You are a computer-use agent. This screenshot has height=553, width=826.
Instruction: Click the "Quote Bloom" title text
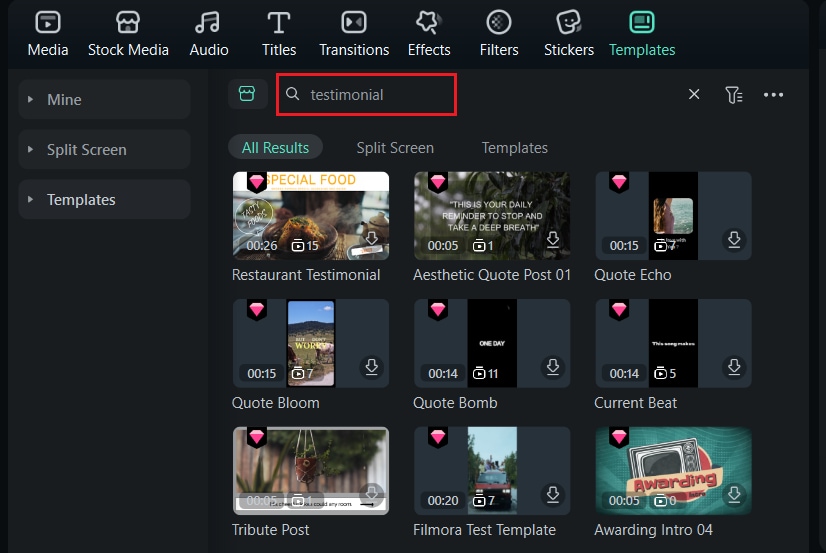tap(276, 403)
